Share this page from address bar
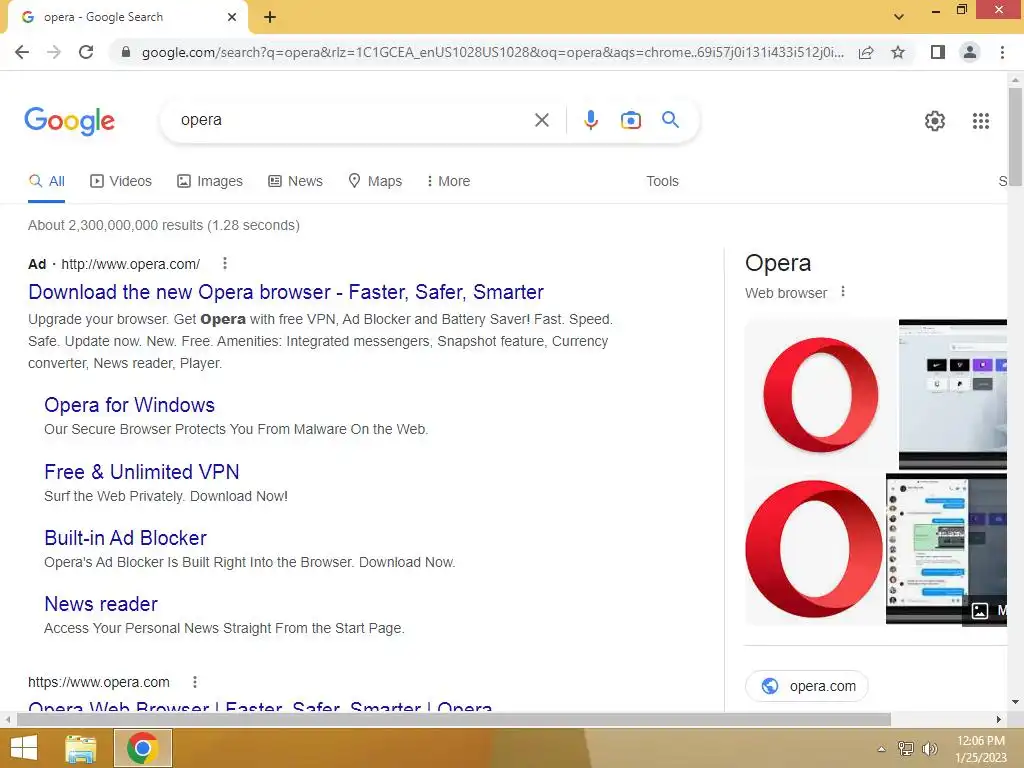The height and width of the screenshot is (768, 1024). [866, 52]
